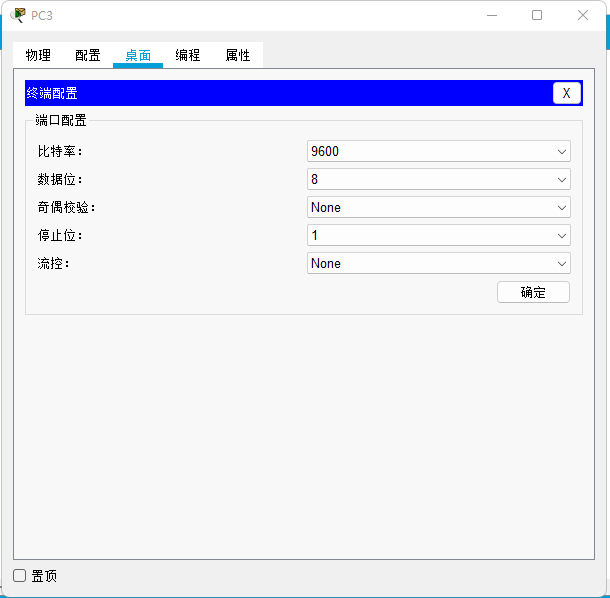Open the 属性 tab
The width and height of the screenshot is (610, 598).
[x=238, y=55]
